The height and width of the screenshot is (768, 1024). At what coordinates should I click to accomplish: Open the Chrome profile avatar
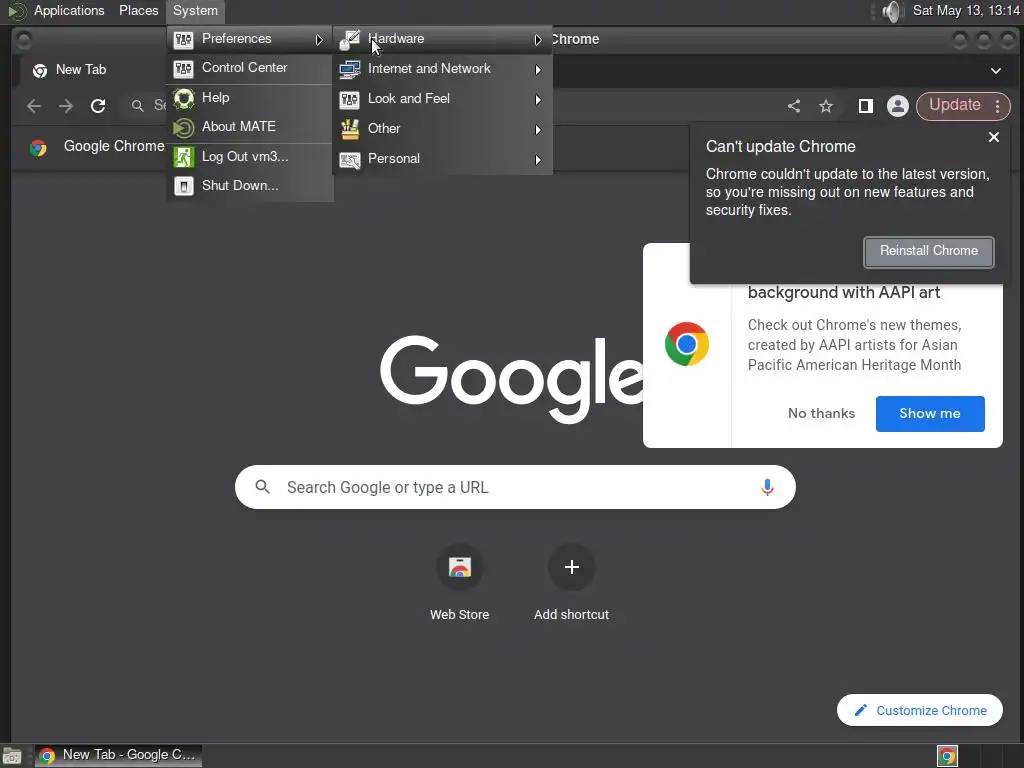[x=898, y=106]
